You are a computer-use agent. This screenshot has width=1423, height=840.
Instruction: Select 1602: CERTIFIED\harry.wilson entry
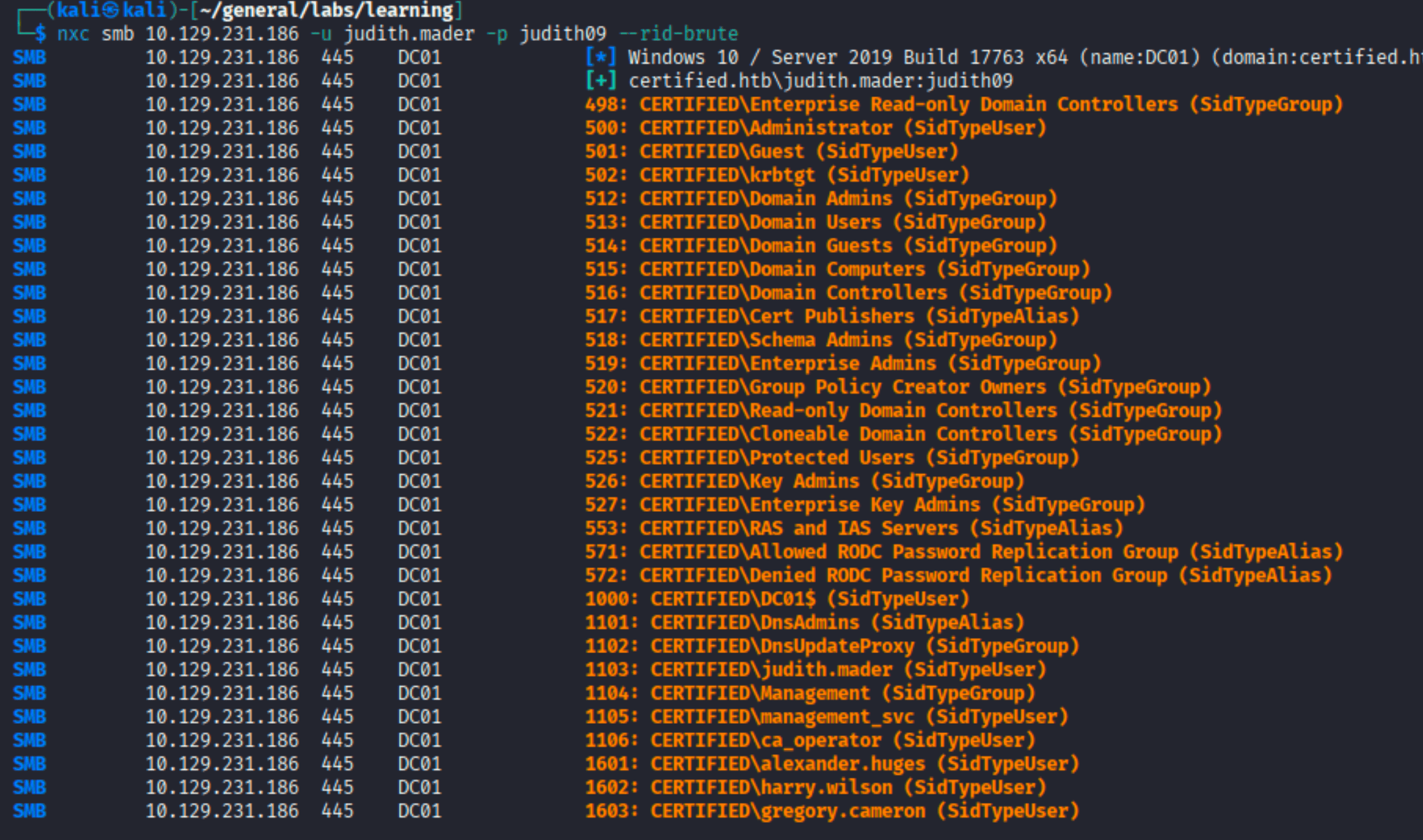click(x=816, y=788)
